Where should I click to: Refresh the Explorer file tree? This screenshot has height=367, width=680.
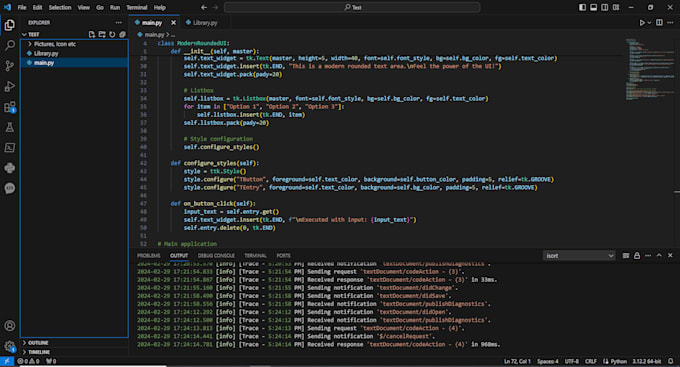tap(112, 34)
